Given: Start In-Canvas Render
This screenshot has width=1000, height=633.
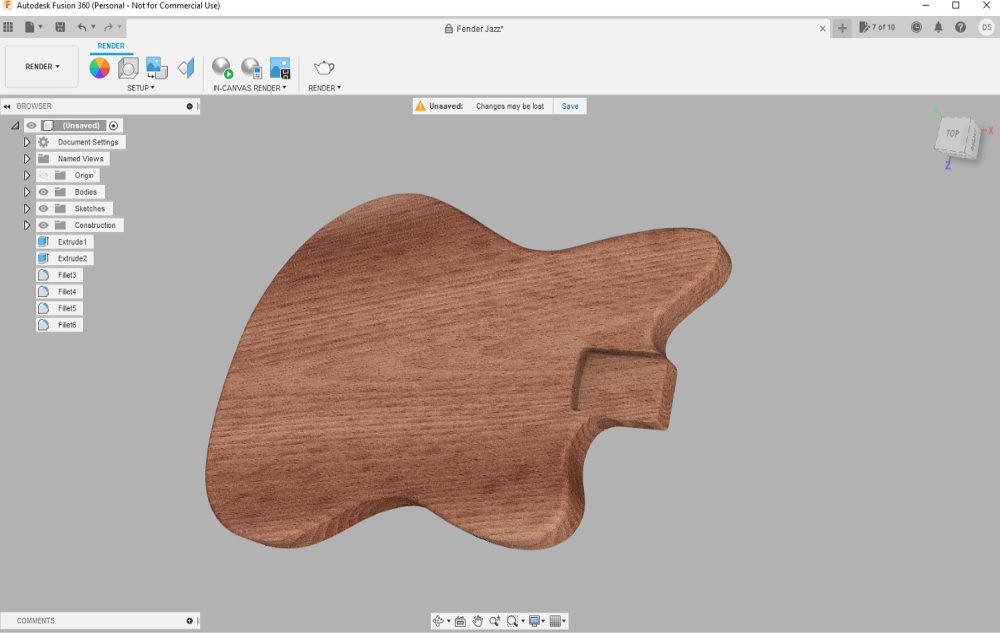Looking at the screenshot, I should 222,68.
